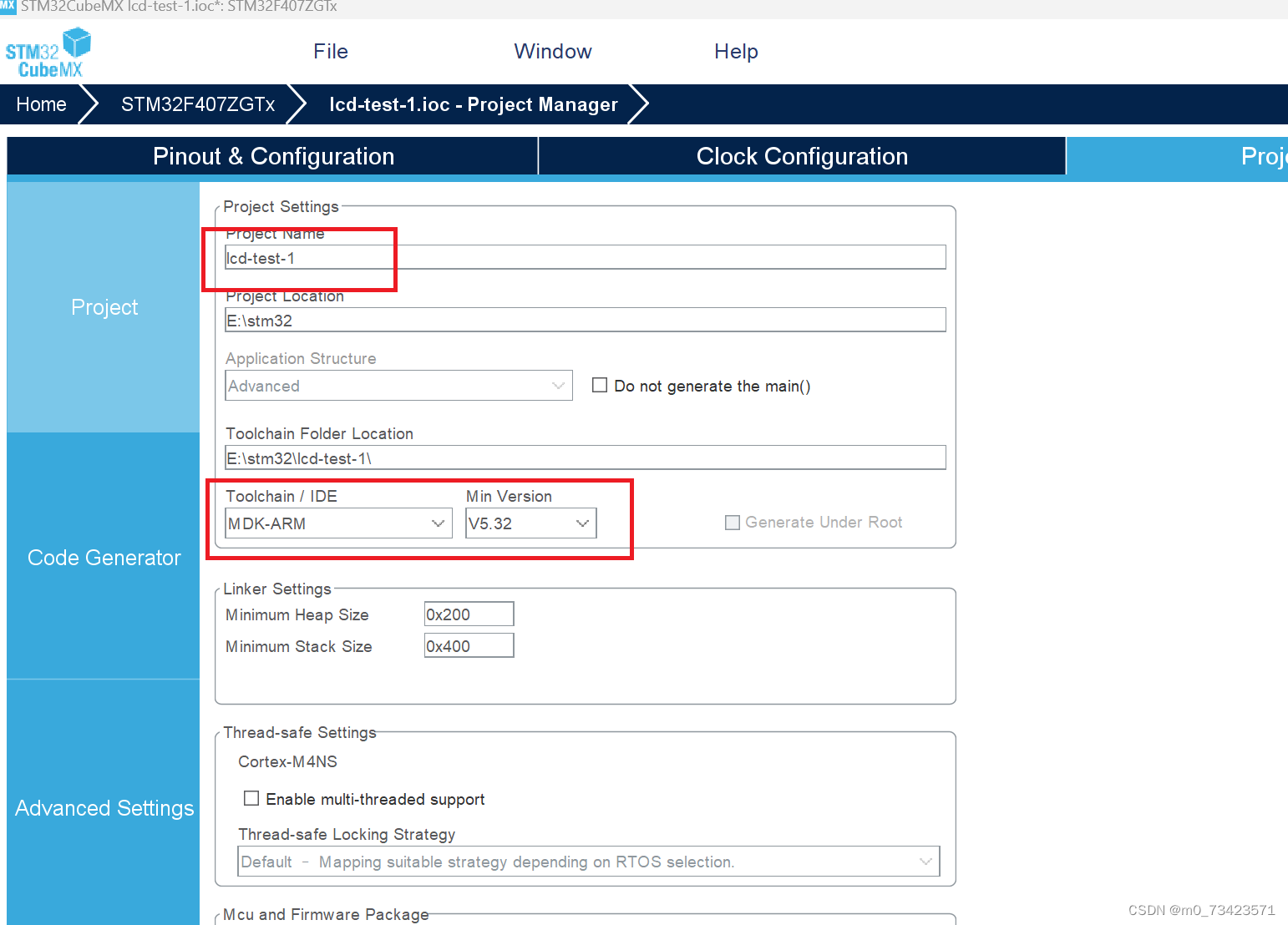Open the Application Structure dropdown
The width and height of the screenshot is (1288, 925).
398,386
